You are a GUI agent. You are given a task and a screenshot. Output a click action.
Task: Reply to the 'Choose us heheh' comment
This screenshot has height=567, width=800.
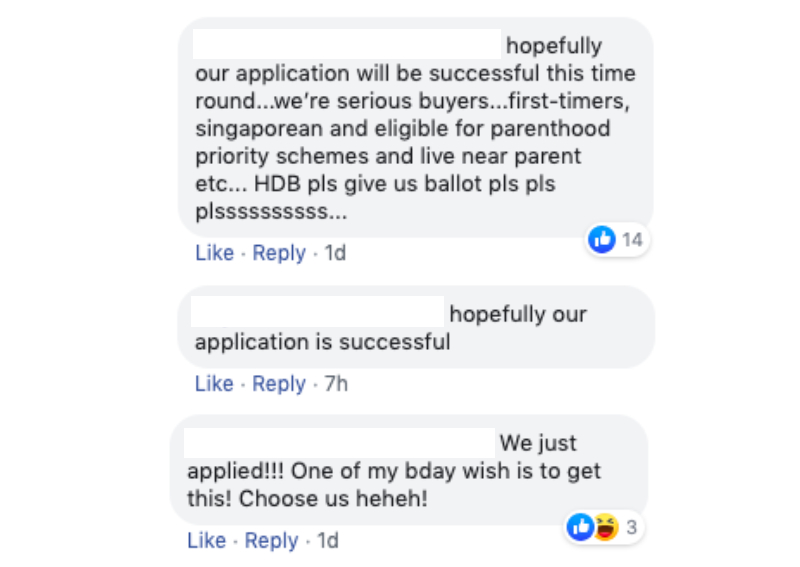(x=271, y=540)
